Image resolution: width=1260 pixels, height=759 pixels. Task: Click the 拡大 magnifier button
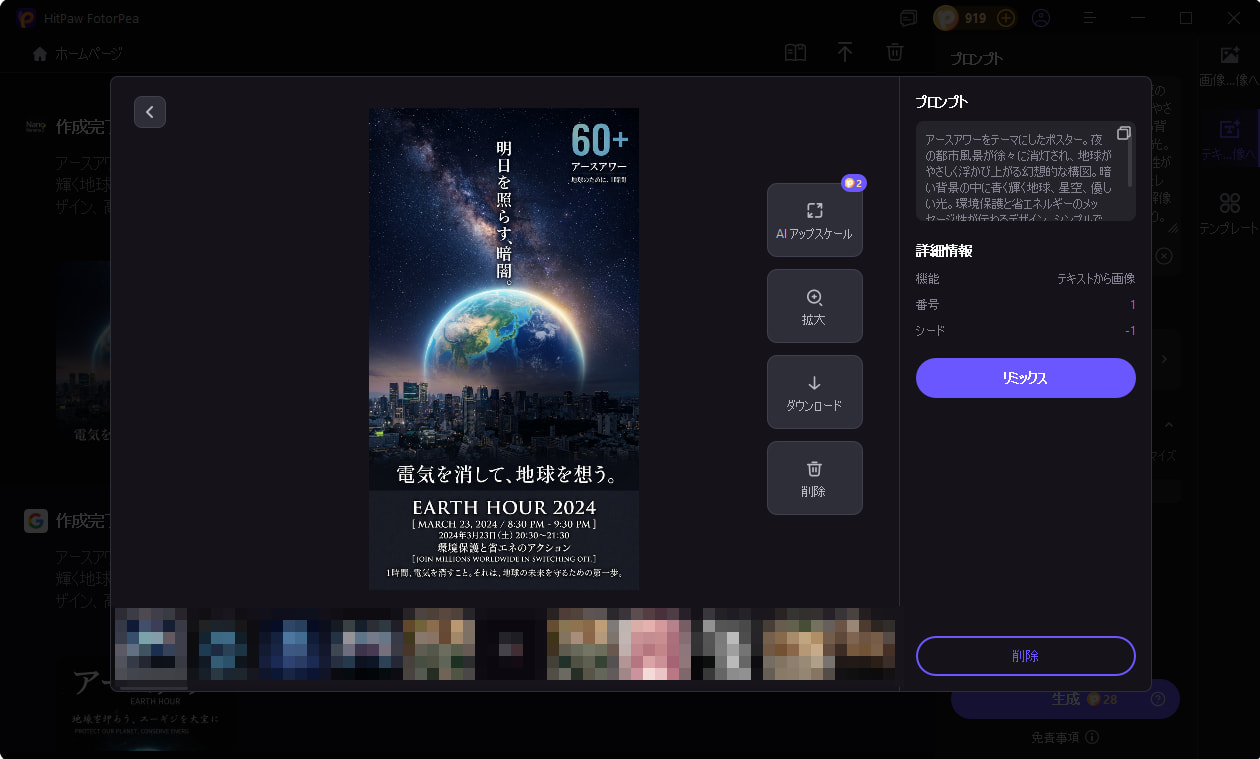[x=814, y=306]
